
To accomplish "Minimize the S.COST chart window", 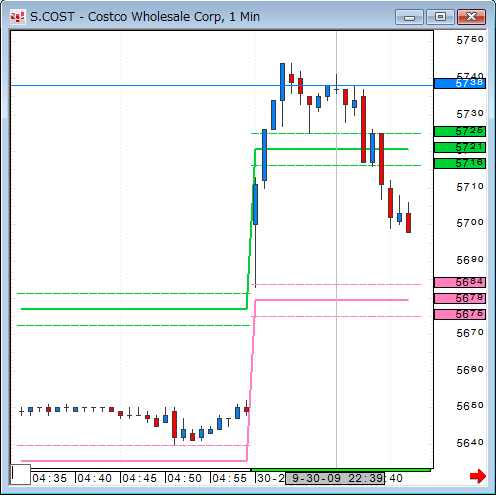I will point(409,17).
